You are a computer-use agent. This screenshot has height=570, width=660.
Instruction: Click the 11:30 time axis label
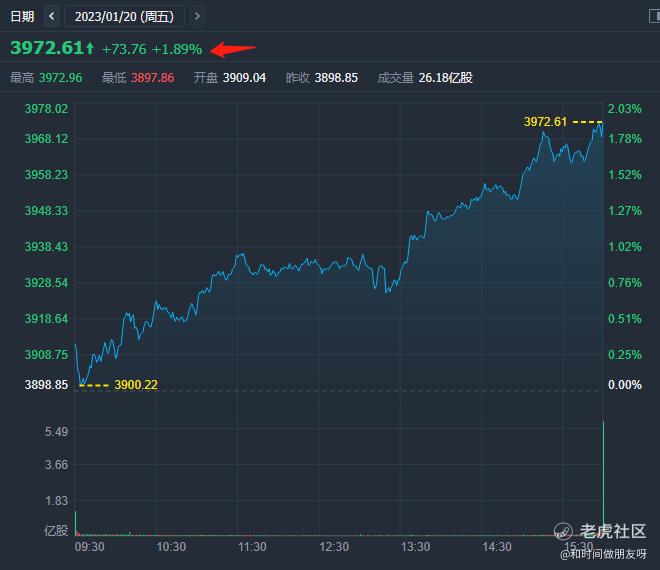[x=252, y=547]
